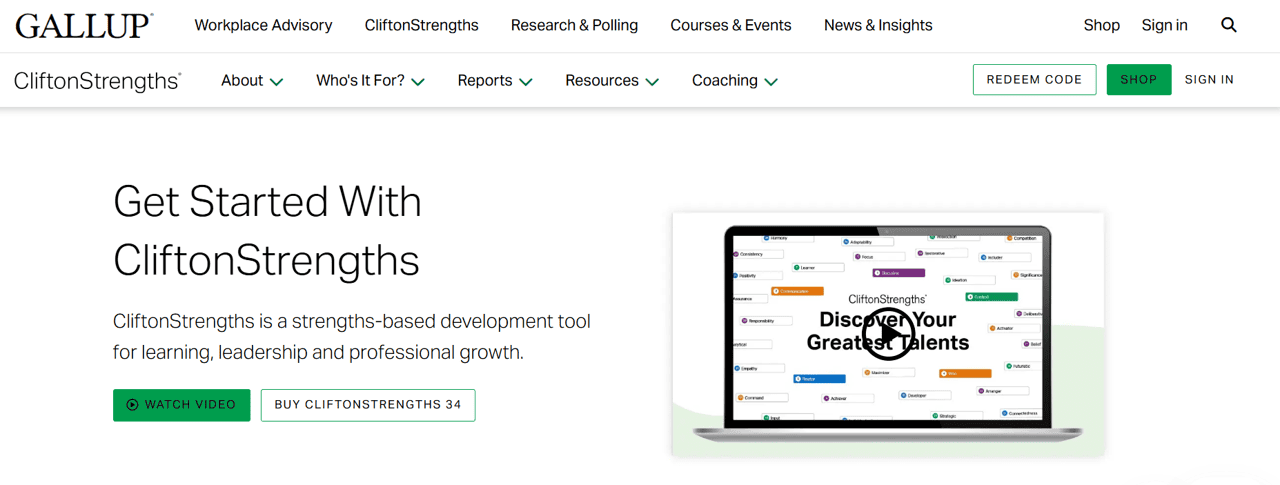Screen dimensions: 1280x485
Task: Open Courses & Events
Action: click(x=731, y=25)
